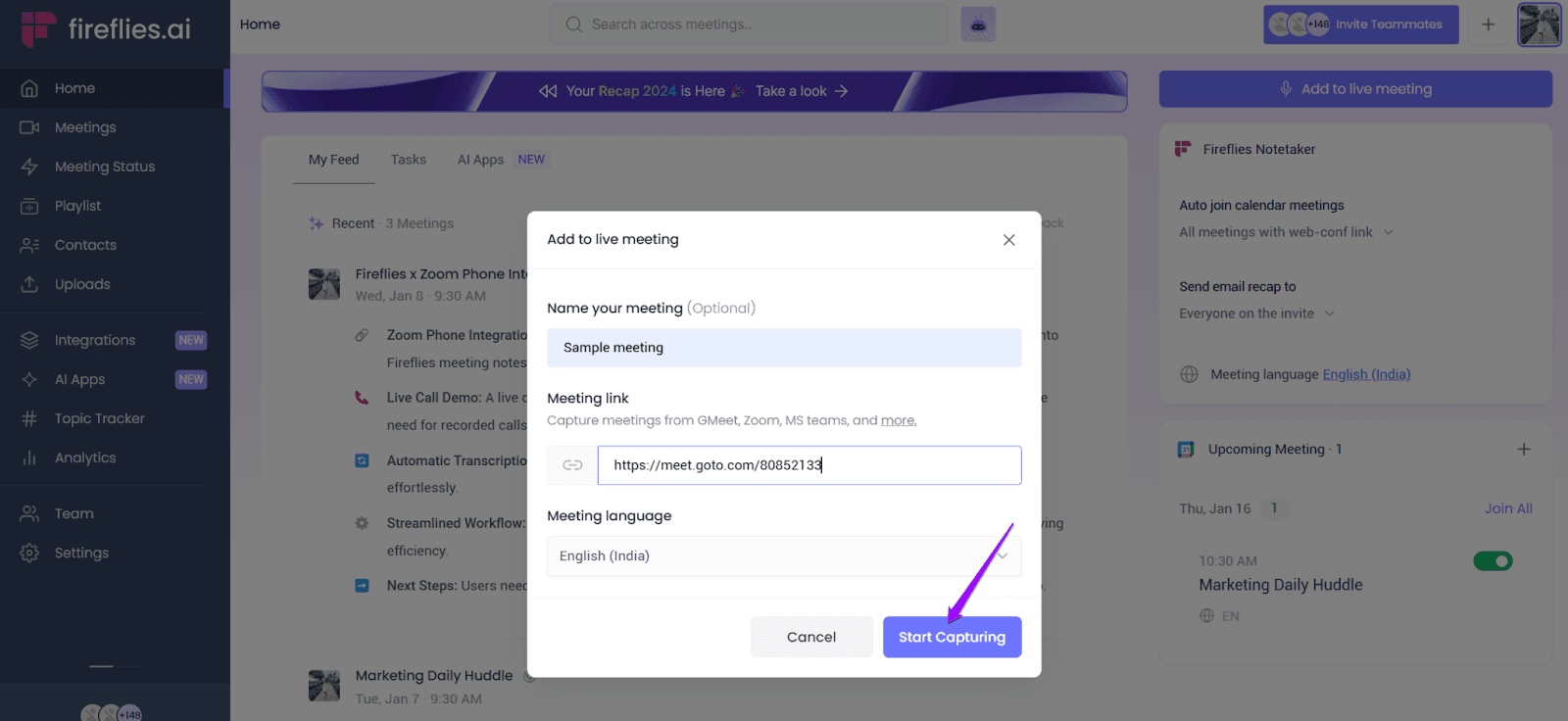Click the Home house icon
This screenshot has height=721, width=1568.
[x=29, y=88]
